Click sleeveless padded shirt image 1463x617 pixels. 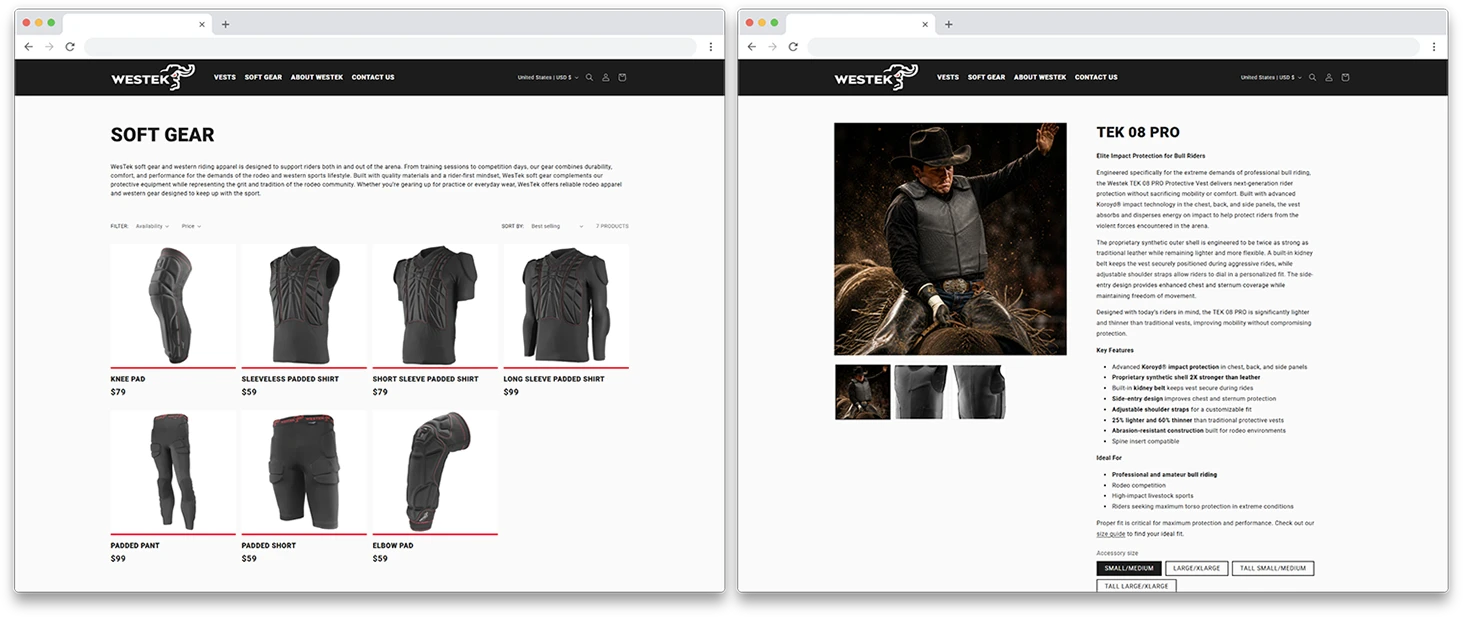coord(304,305)
